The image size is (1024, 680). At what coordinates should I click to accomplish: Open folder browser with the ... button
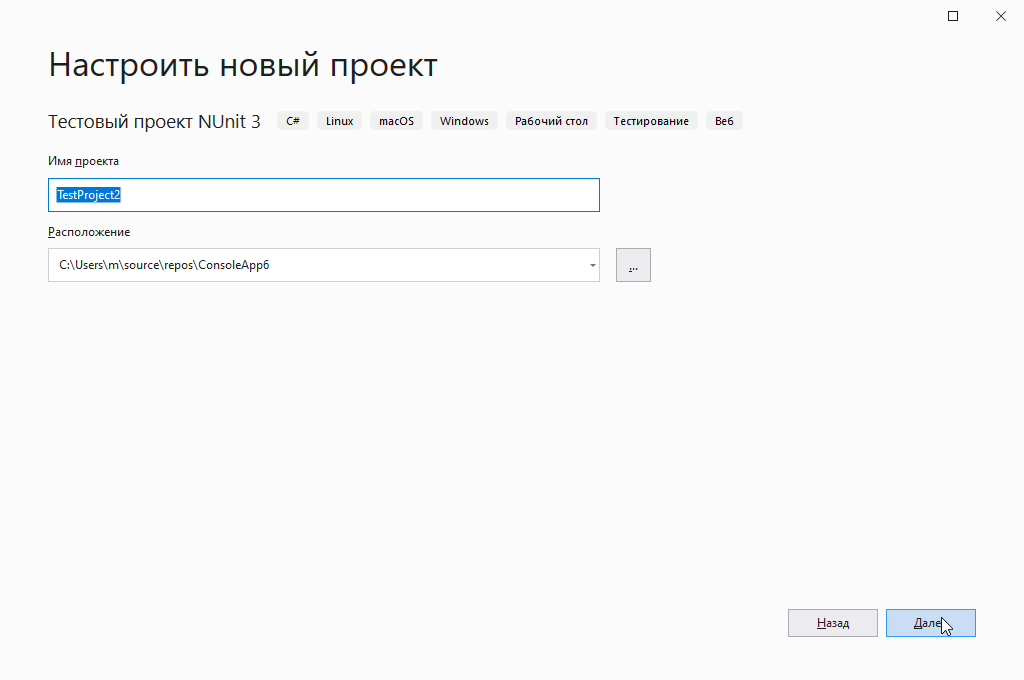pos(633,265)
